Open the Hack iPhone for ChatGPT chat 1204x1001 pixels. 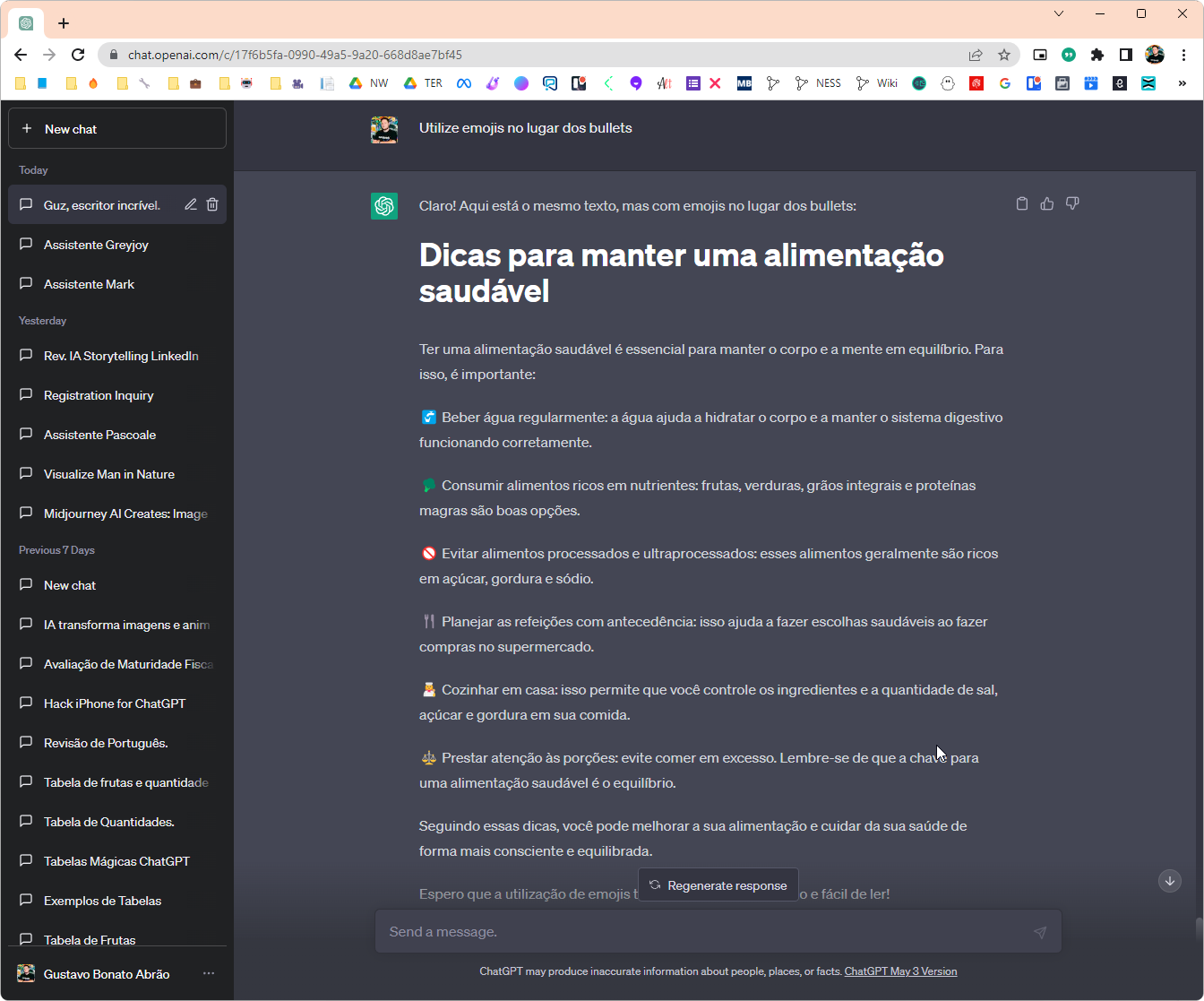coord(116,703)
